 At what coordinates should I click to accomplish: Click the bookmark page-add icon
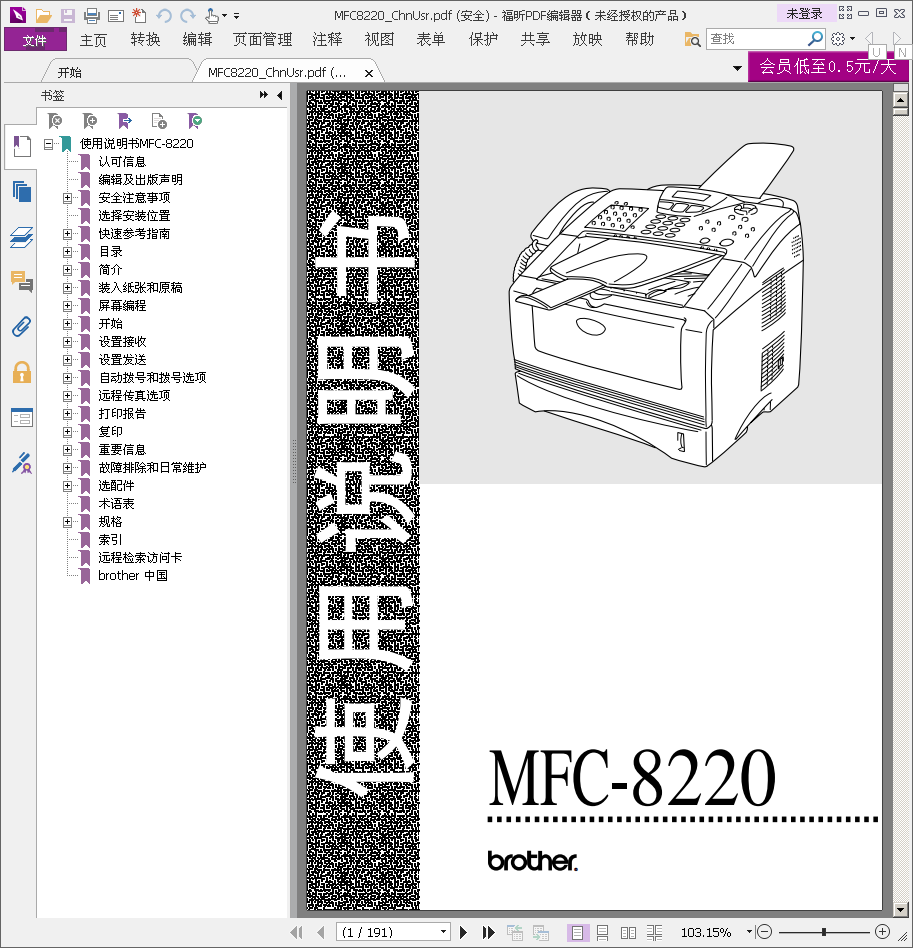click(159, 121)
